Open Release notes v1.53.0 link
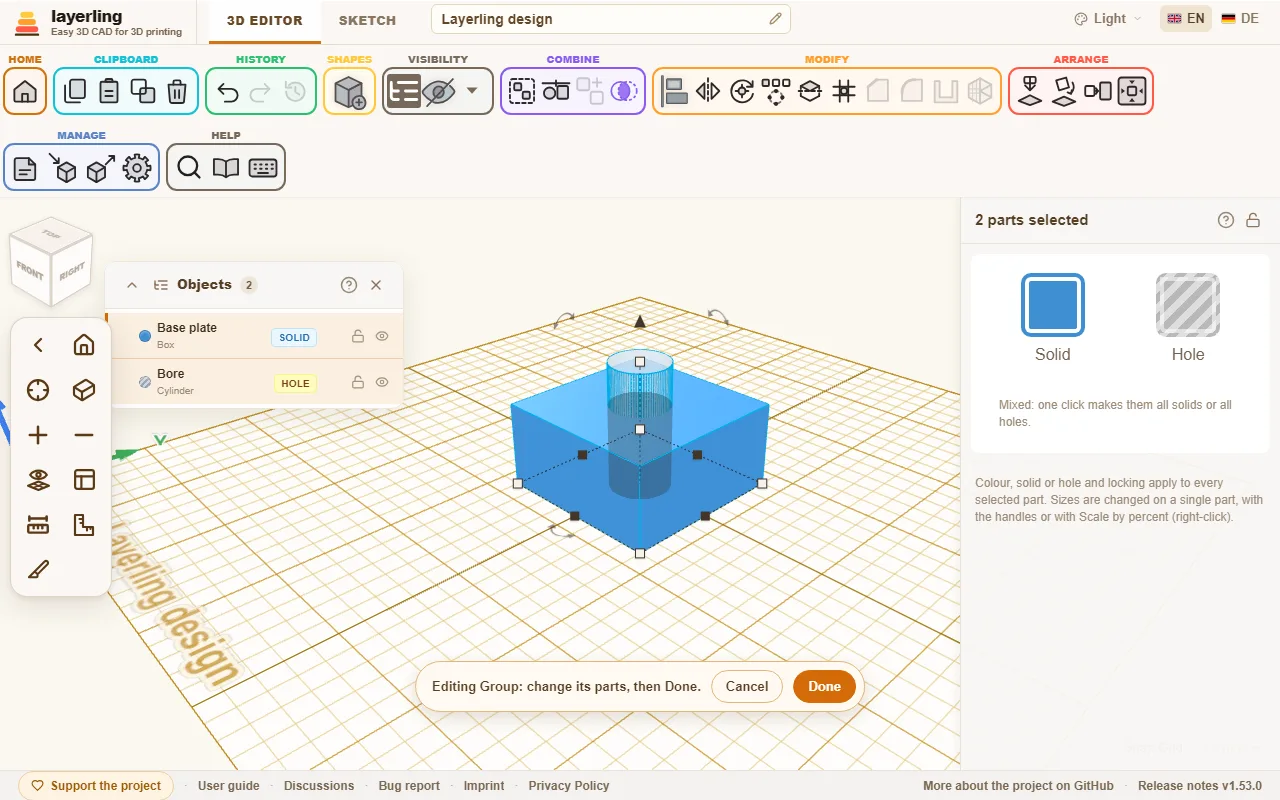 pyautogui.click(x=1200, y=786)
